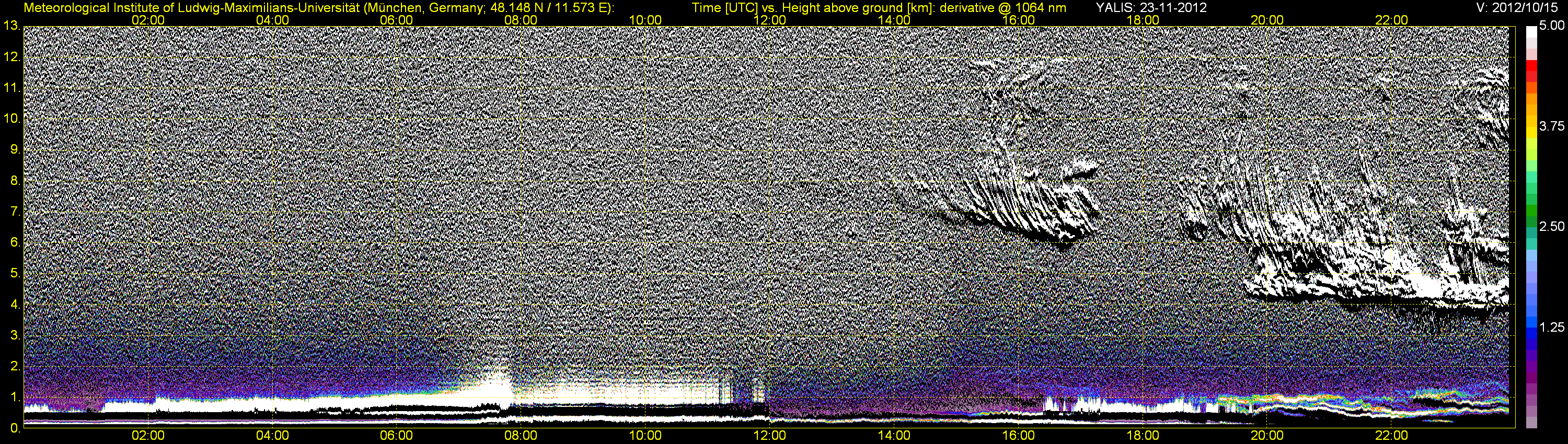Click the red segment of the colorbar
This screenshot has height=444, width=1568.
click(1531, 67)
